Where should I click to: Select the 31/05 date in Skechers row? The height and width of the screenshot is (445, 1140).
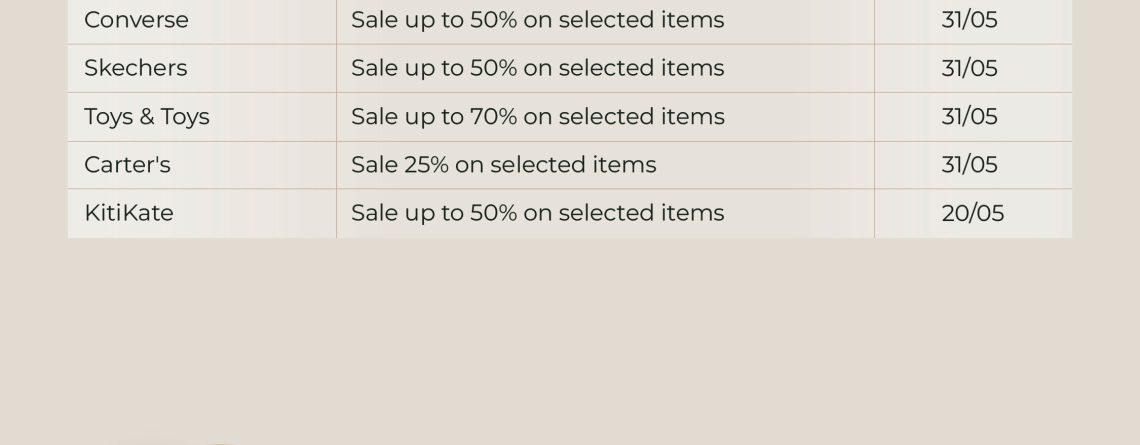tap(969, 68)
